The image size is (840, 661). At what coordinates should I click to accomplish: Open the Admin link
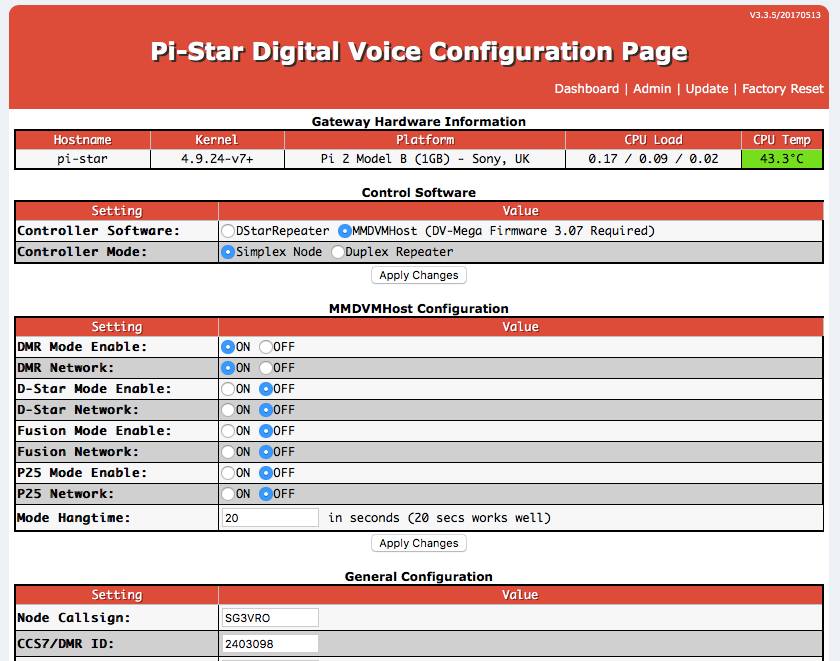(x=652, y=88)
